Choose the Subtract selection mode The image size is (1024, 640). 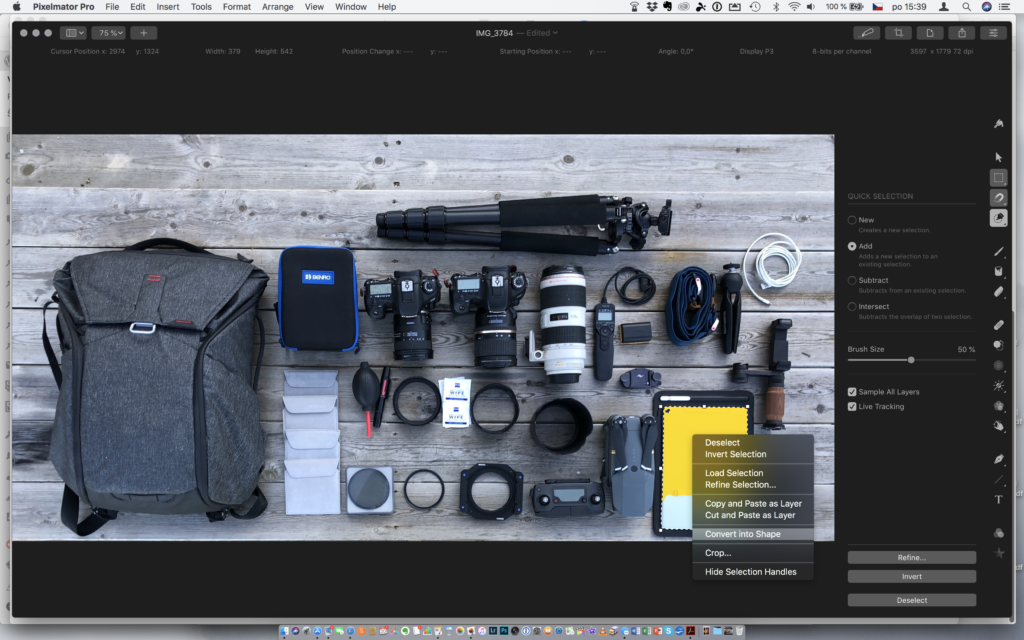[852, 280]
